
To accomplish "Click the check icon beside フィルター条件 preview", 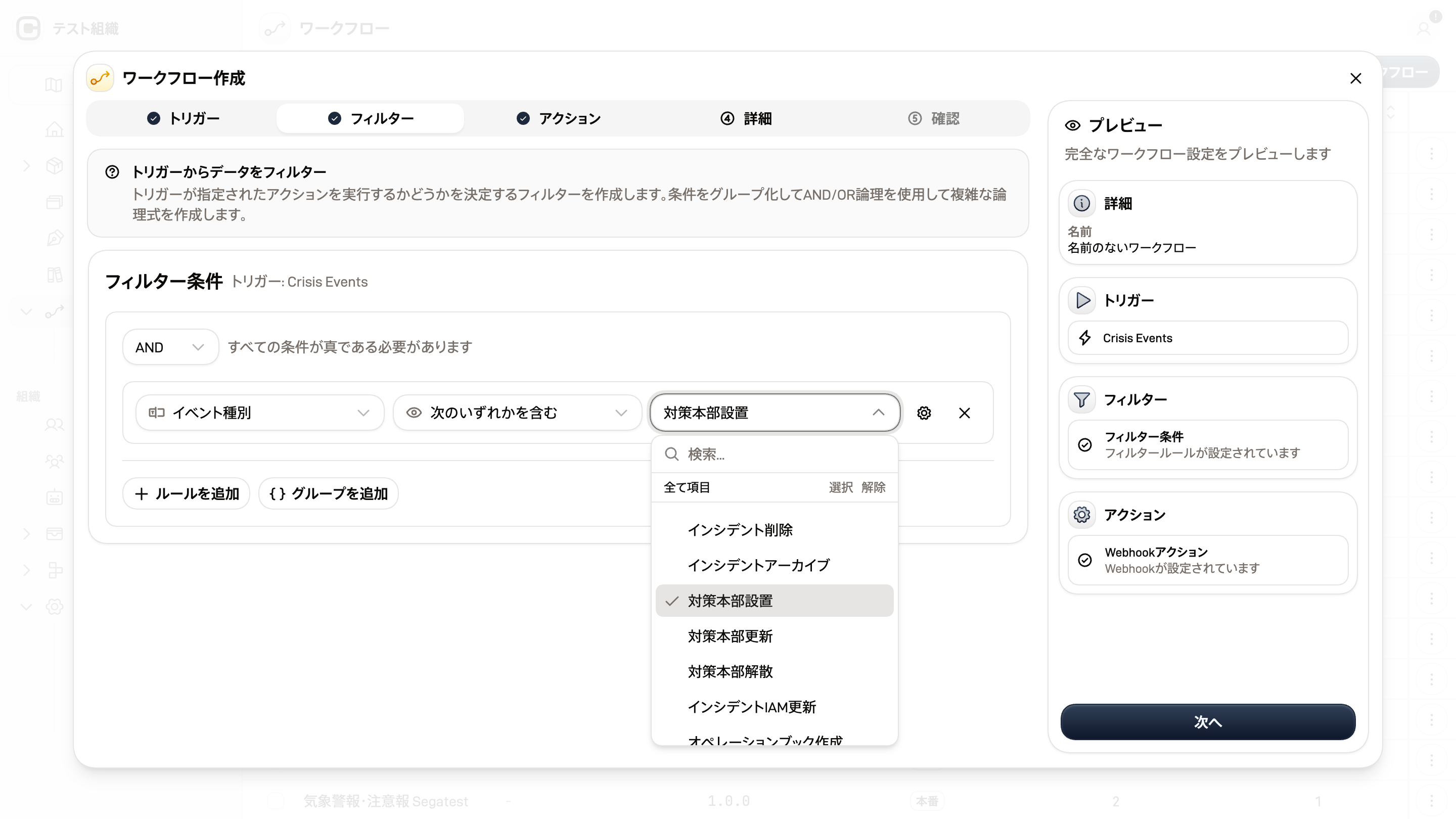I will point(1084,445).
